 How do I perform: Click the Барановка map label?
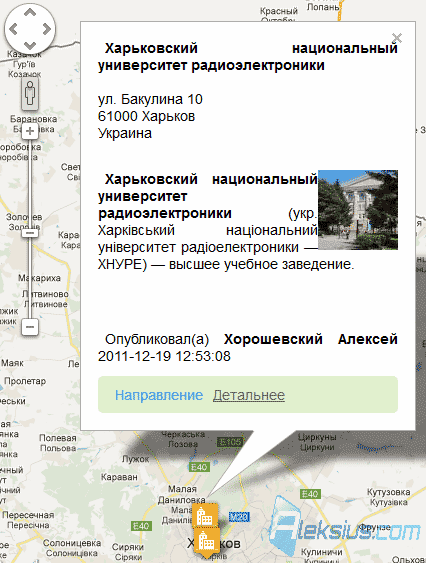tap(33, 118)
